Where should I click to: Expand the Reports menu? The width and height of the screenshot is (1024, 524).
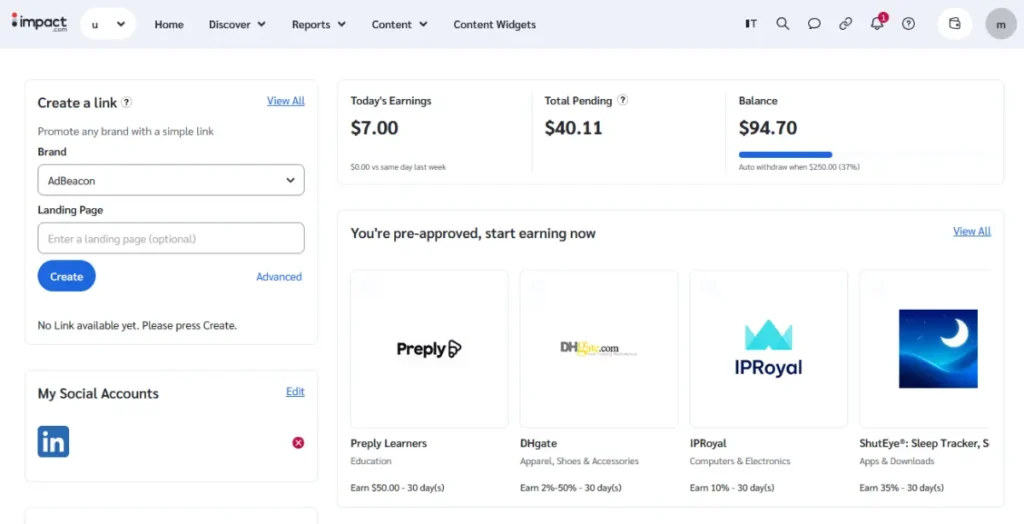(x=319, y=24)
